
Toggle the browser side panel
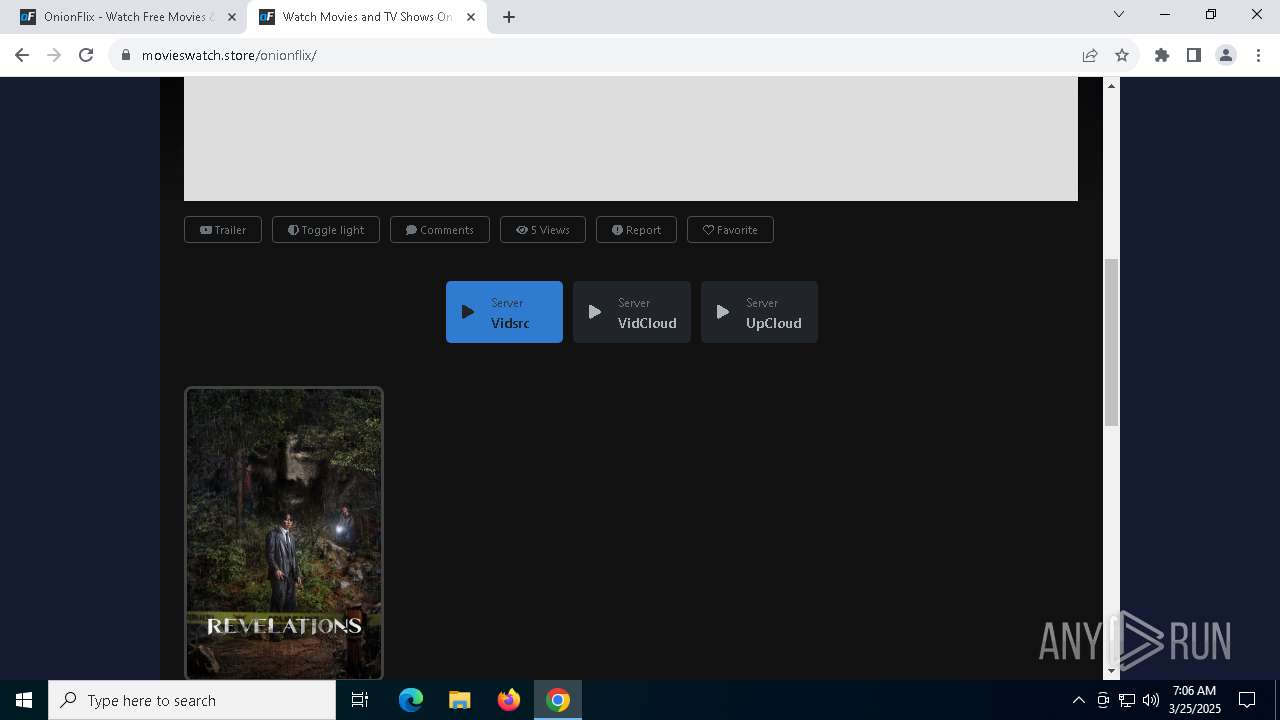(1194, 55)
